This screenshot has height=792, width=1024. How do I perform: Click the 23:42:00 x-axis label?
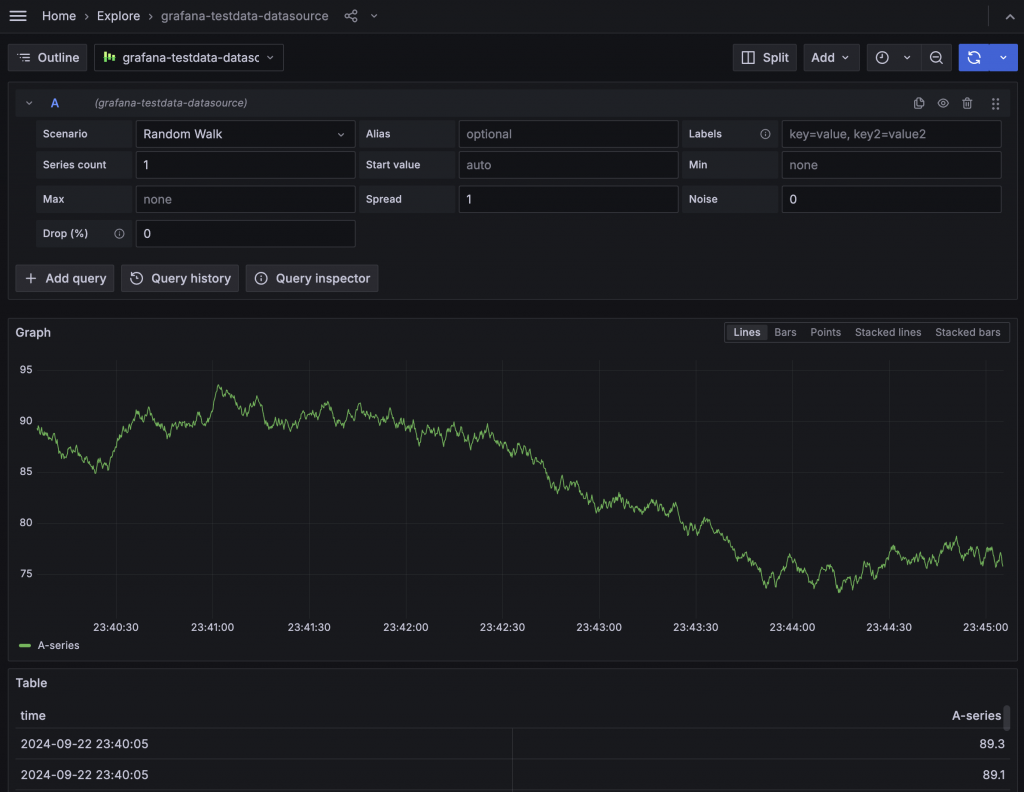(x=406, y=627)
